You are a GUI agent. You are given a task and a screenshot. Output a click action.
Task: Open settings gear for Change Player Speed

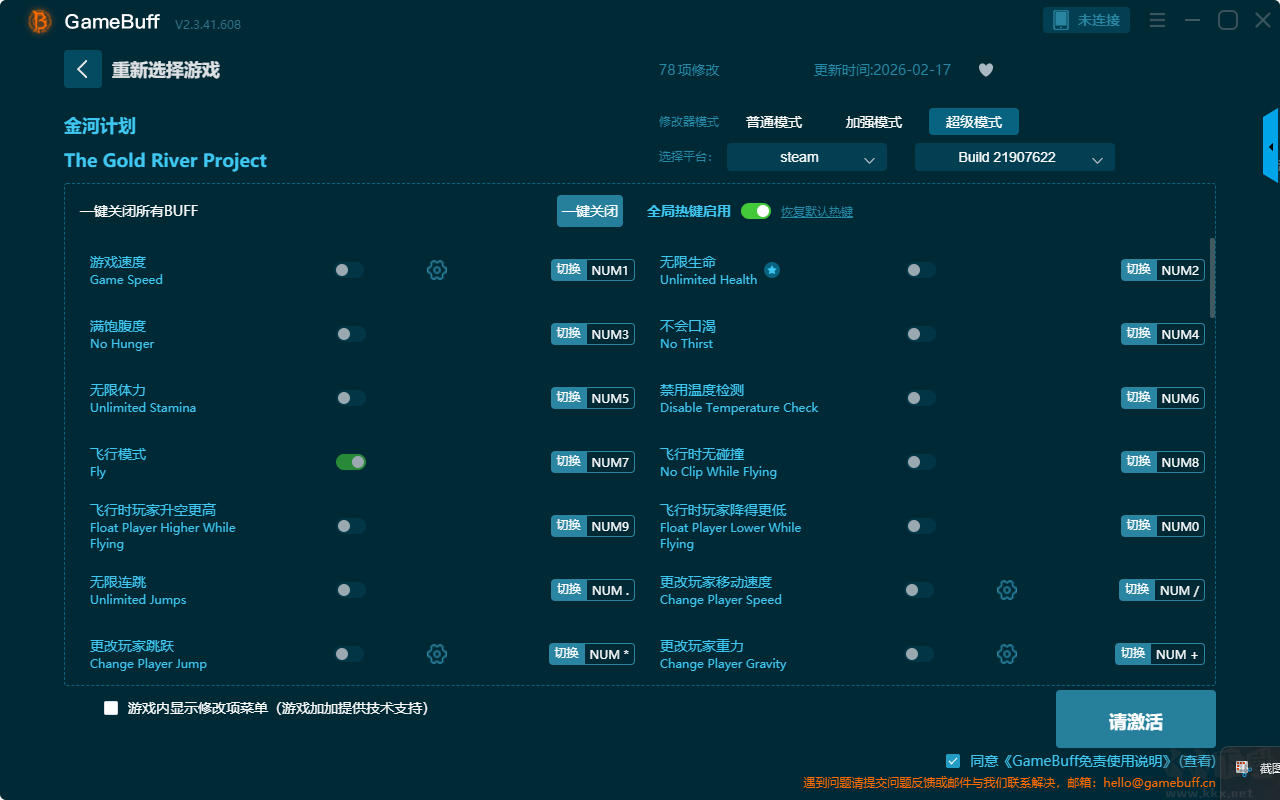(x=1007, y=590)
